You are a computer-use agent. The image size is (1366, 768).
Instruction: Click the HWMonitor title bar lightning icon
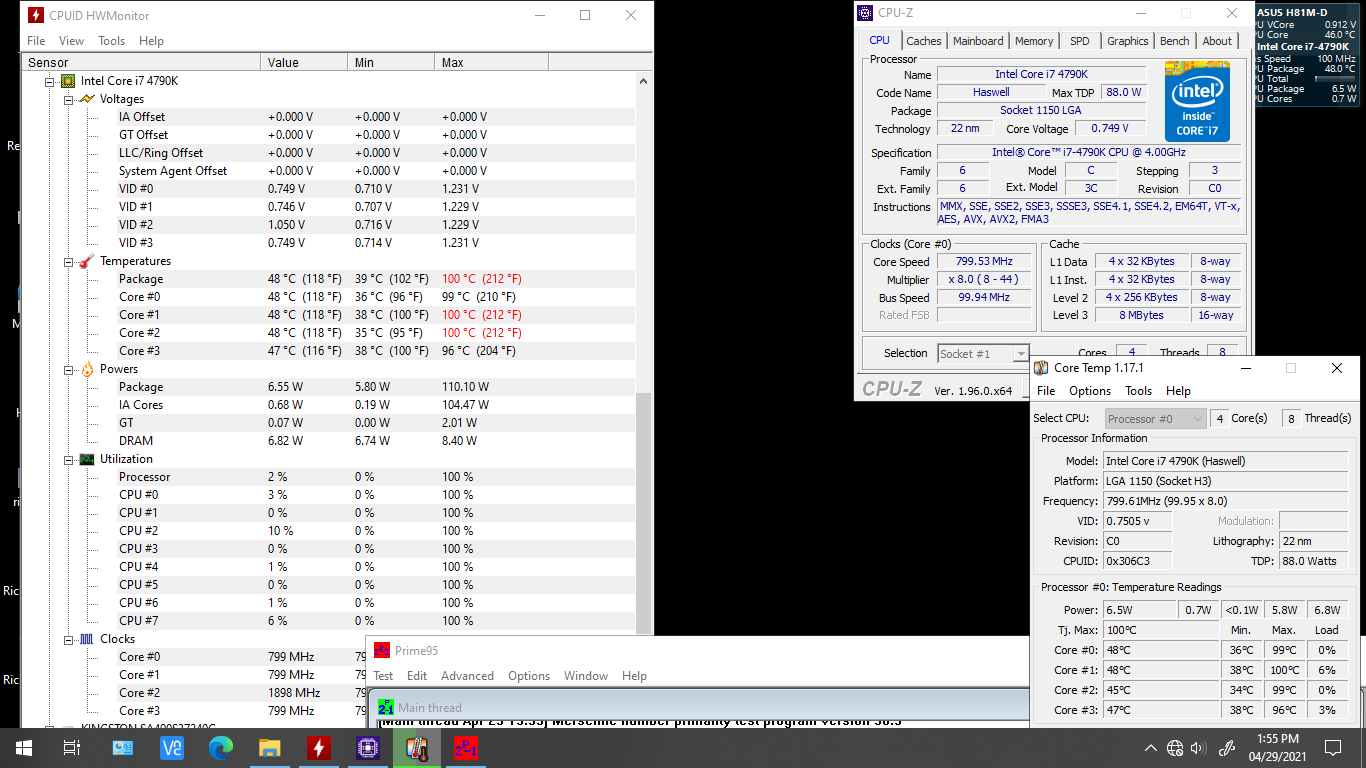tap(37, 15)
